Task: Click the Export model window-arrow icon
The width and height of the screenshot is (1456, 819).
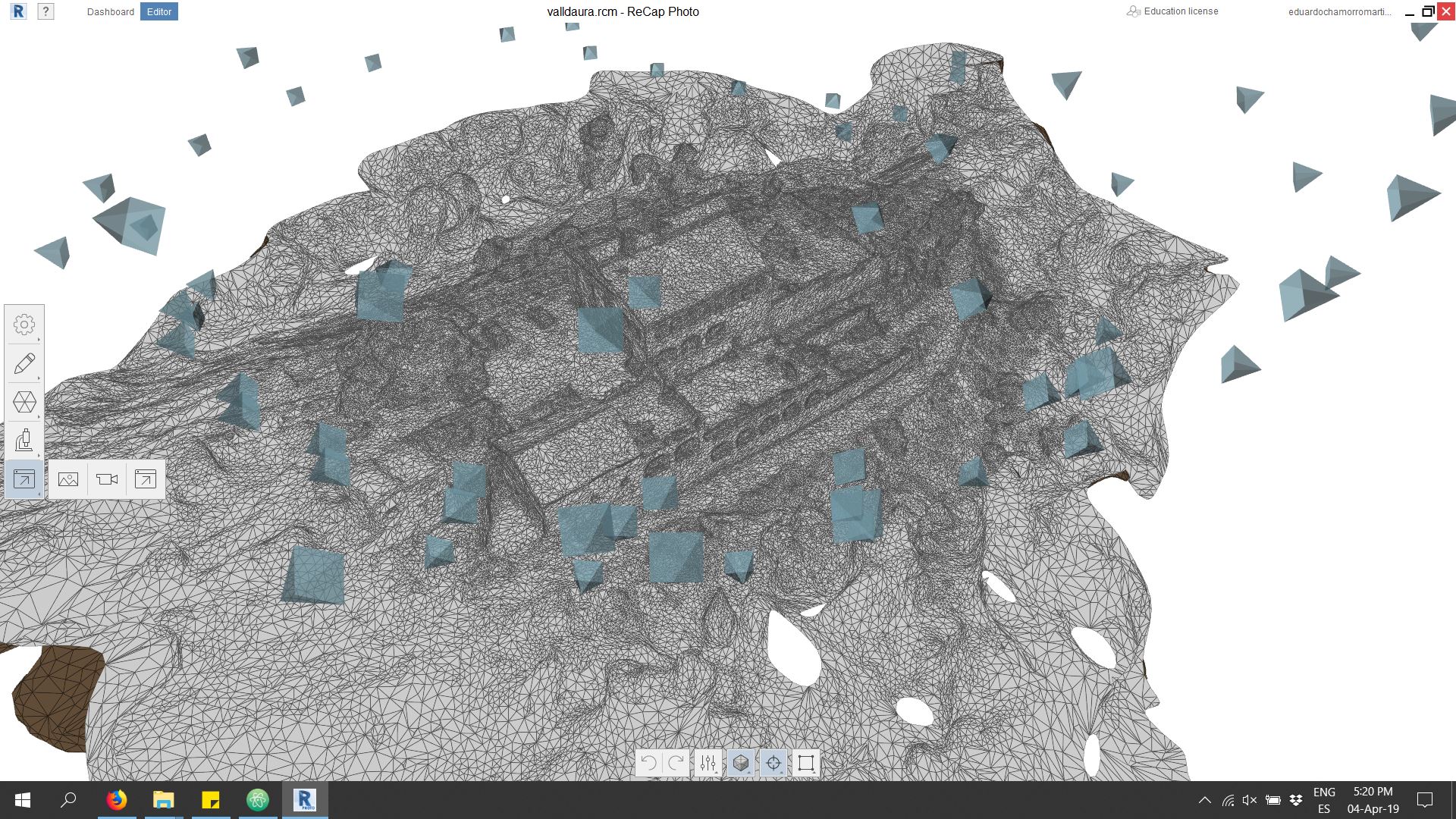Action: pyautogui.click(x=146, y=479)
